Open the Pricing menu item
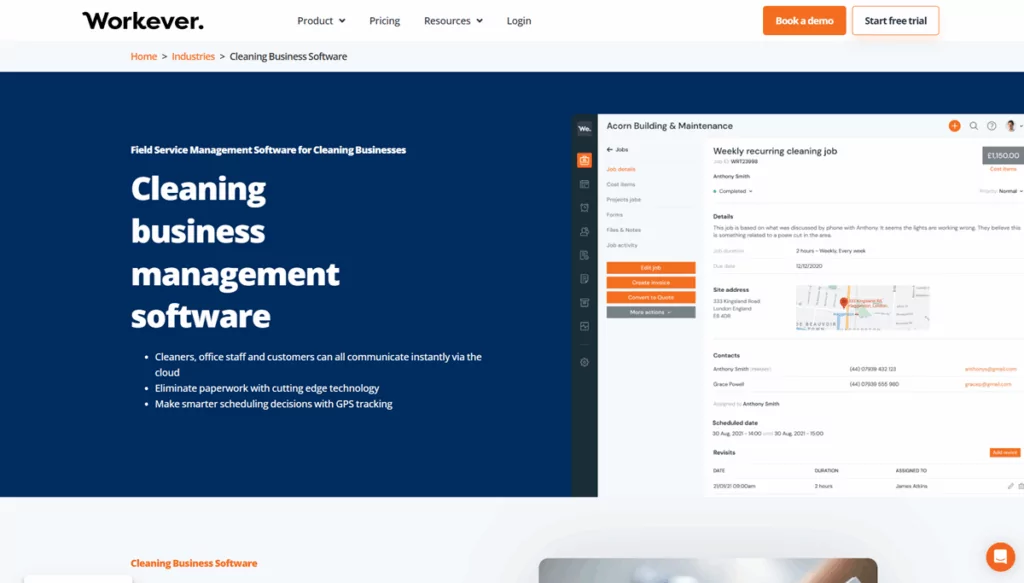The height and width of the screenshot is (583, 1024). 384,20
